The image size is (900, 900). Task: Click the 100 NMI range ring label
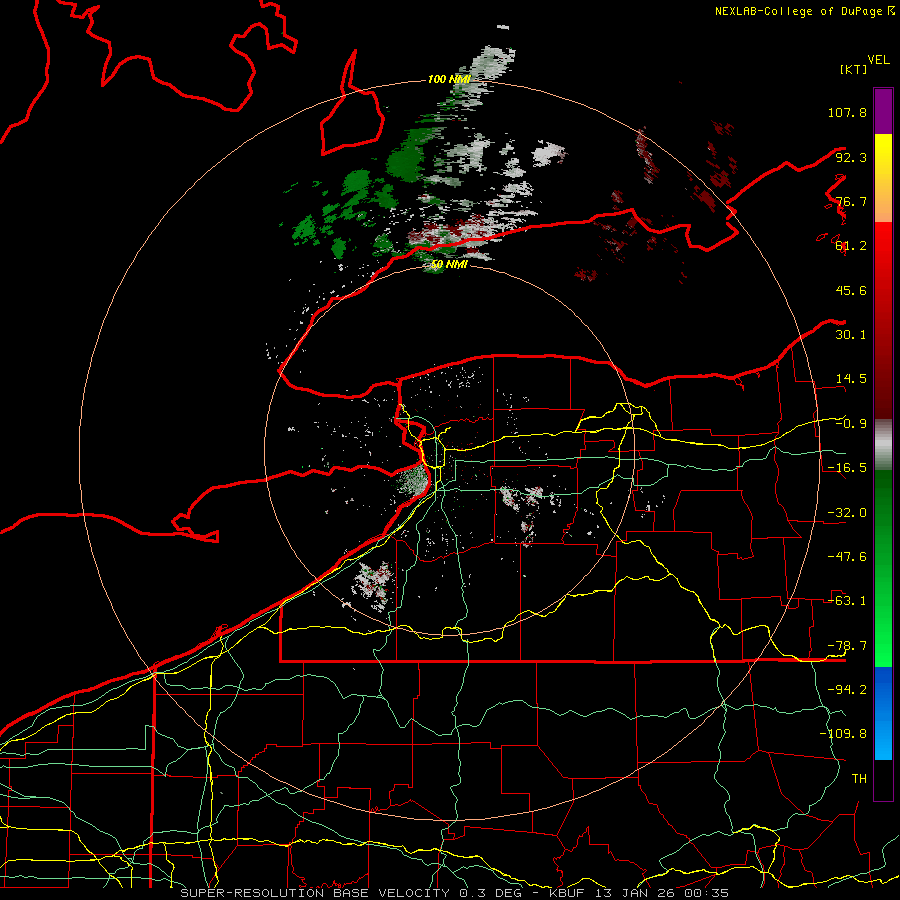tap(449, 79)
